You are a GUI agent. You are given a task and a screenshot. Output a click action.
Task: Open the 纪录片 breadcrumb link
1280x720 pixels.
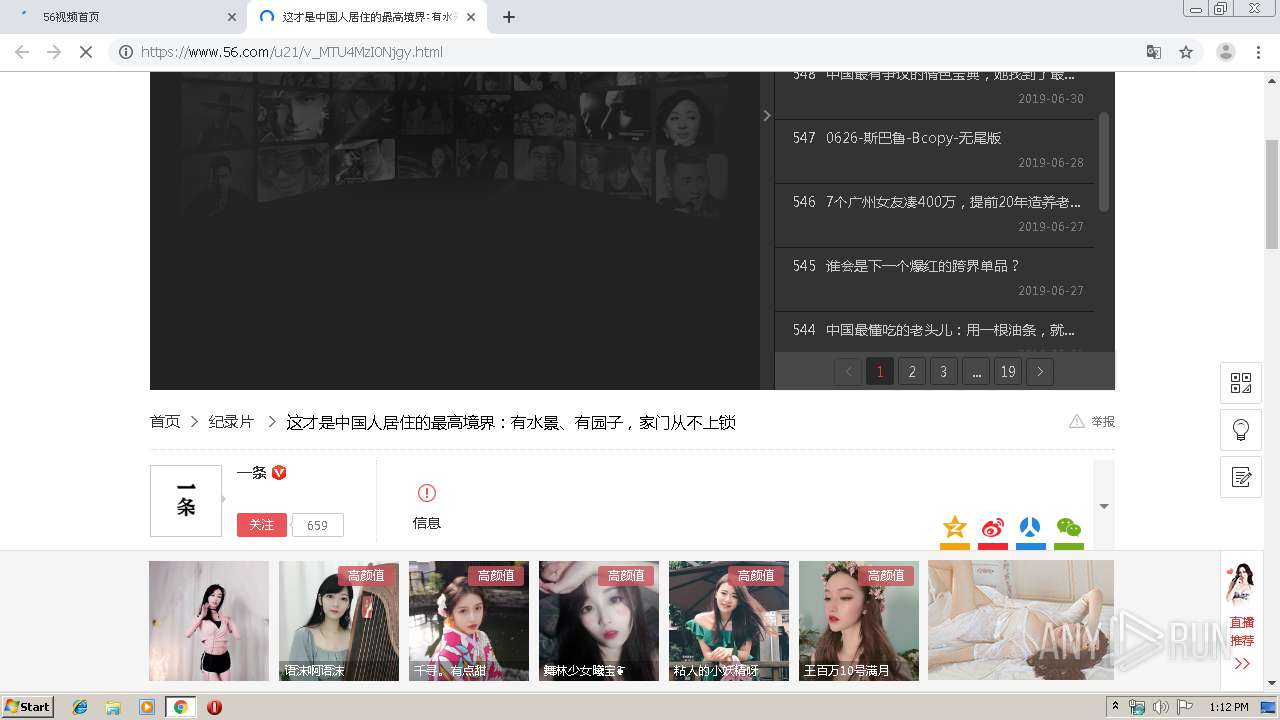pos(231,422)
